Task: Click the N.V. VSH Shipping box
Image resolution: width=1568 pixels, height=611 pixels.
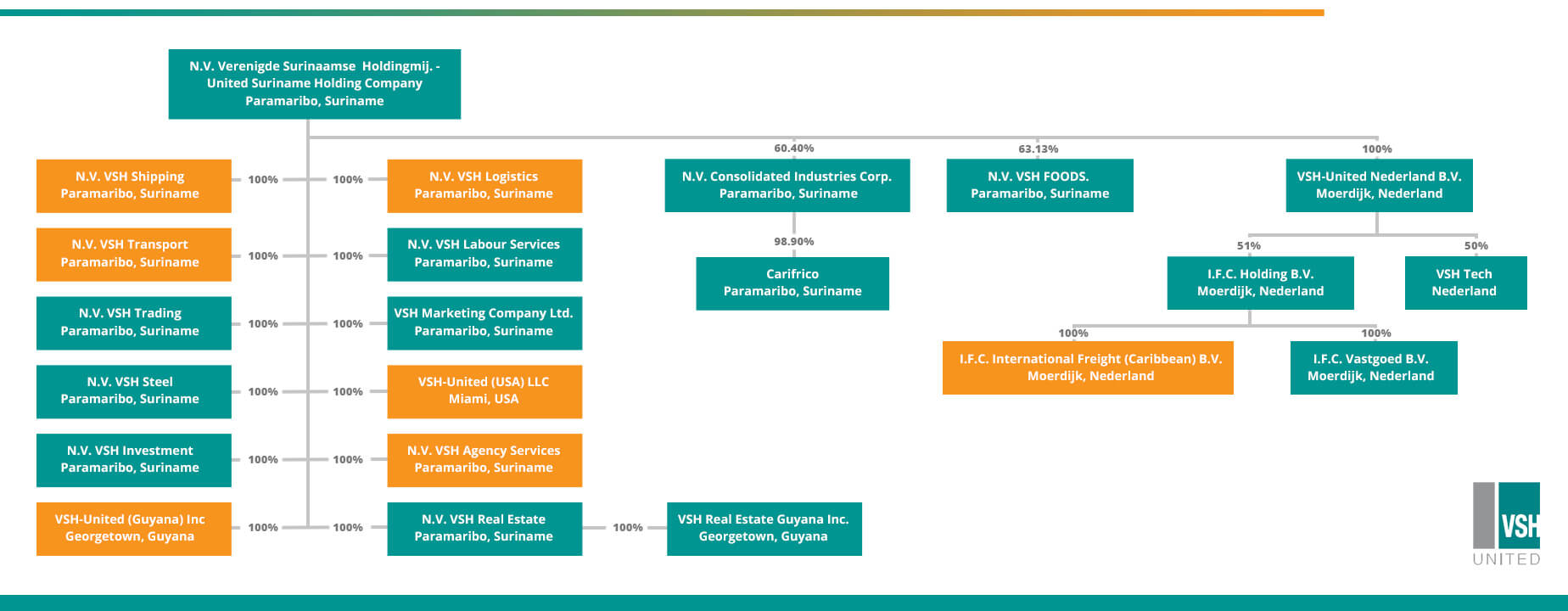Action: (x=133, y=185)
